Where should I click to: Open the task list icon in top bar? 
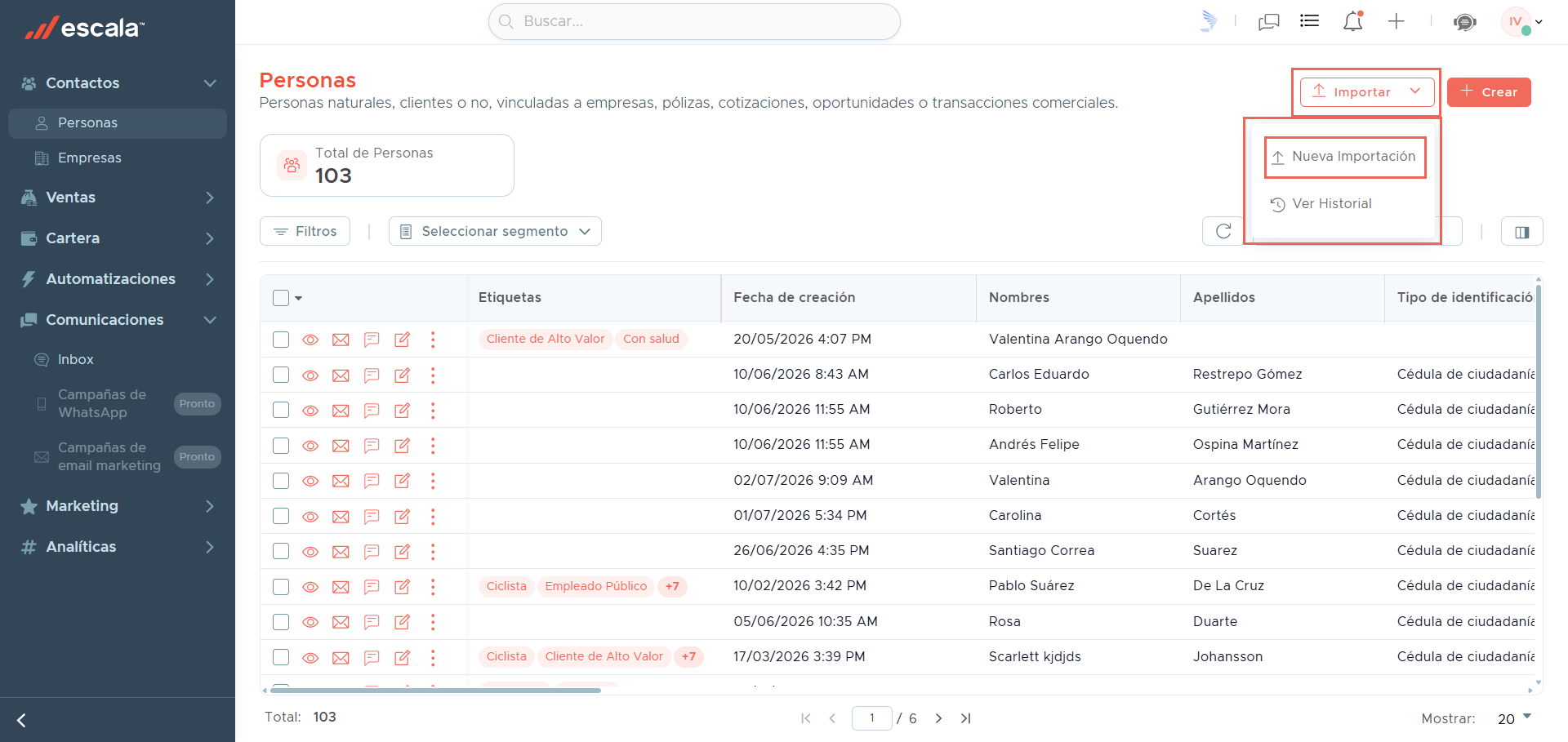[x=1310, y=21]
